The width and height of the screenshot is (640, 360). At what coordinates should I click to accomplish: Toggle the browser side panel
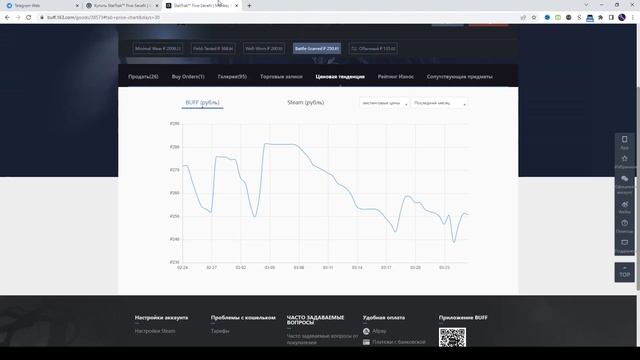(611, 18)
